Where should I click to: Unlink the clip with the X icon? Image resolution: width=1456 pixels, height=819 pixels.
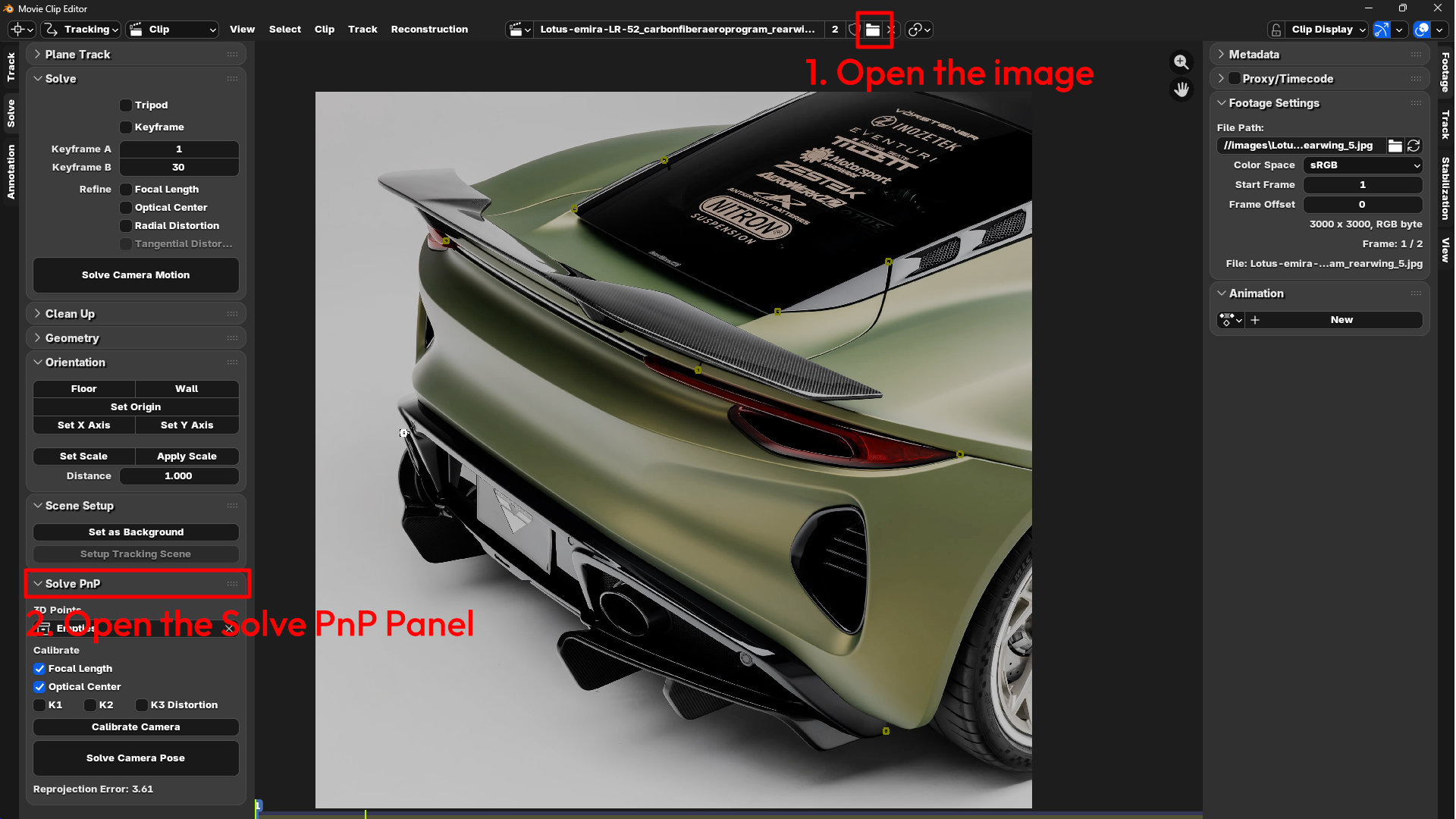[890, 30]
